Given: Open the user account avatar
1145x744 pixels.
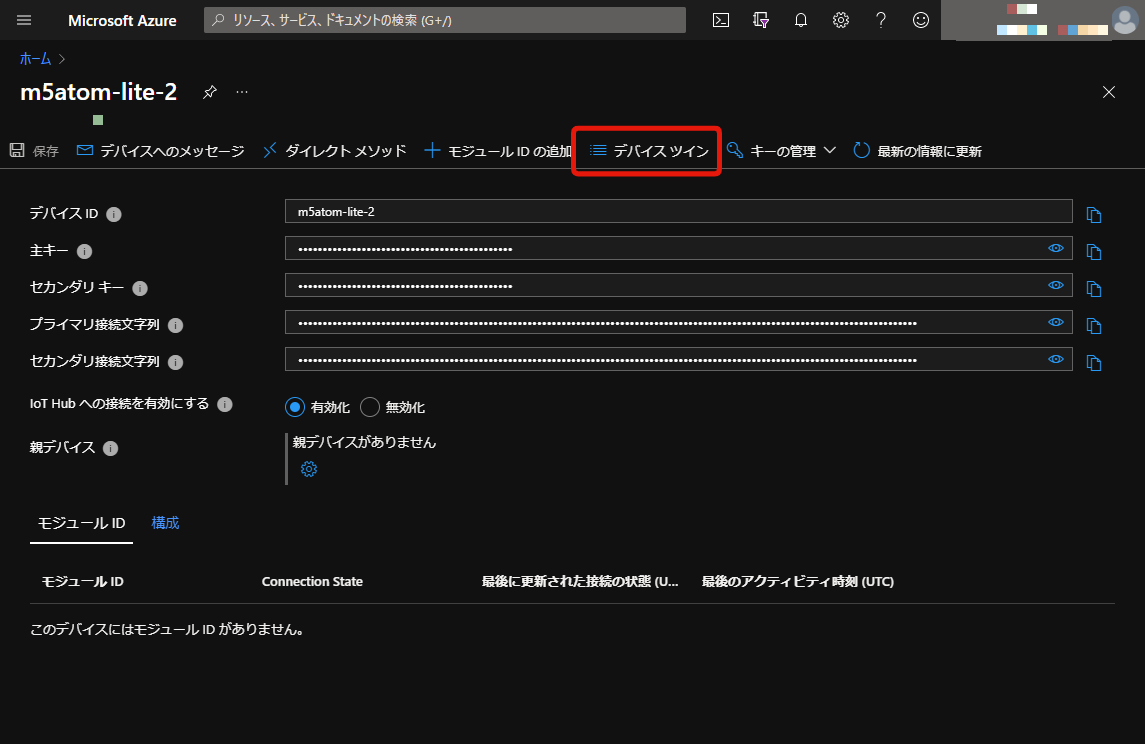Looking at the screenshot, I should coord(1125,20).
